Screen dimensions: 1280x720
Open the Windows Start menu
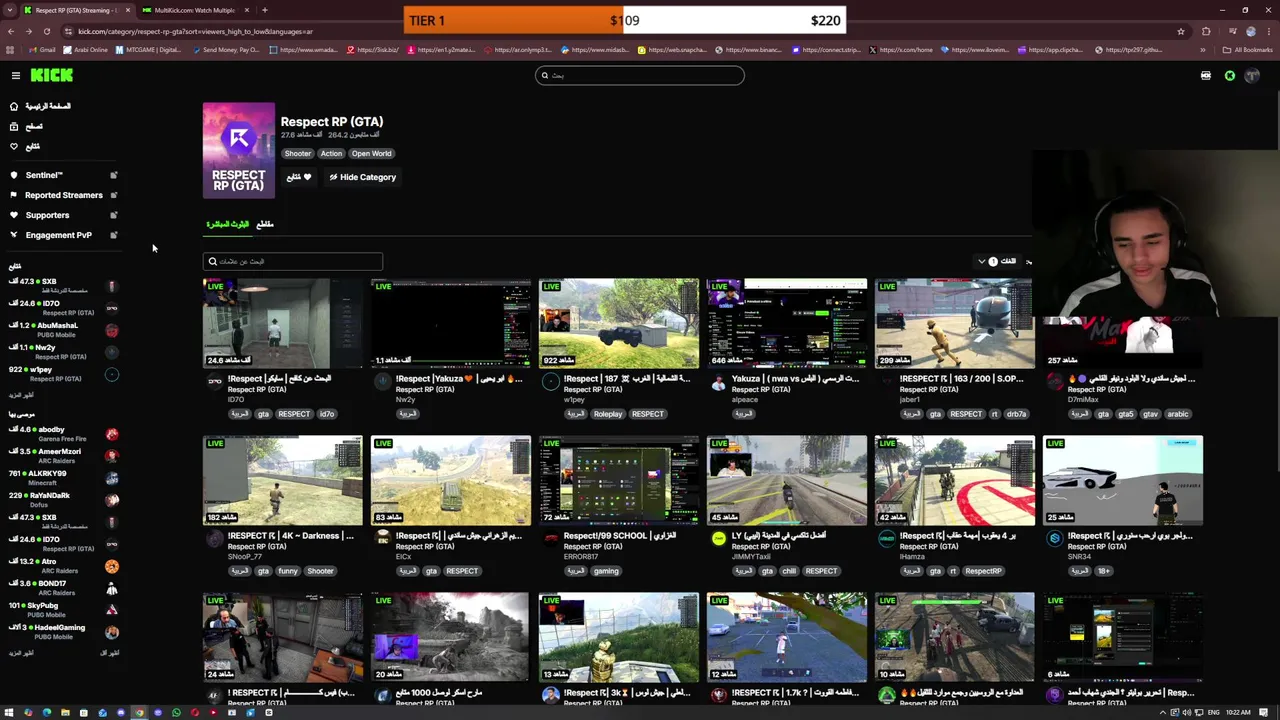(8, 713)
